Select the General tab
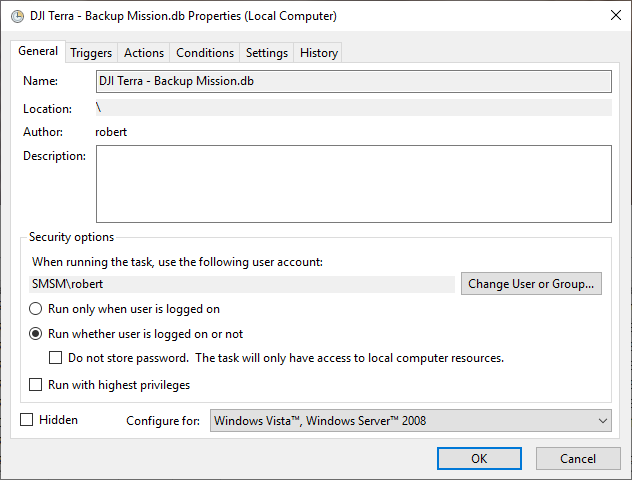Image resolution: width=632 pixels, height=480 pixels. click(x=38, y=51)
